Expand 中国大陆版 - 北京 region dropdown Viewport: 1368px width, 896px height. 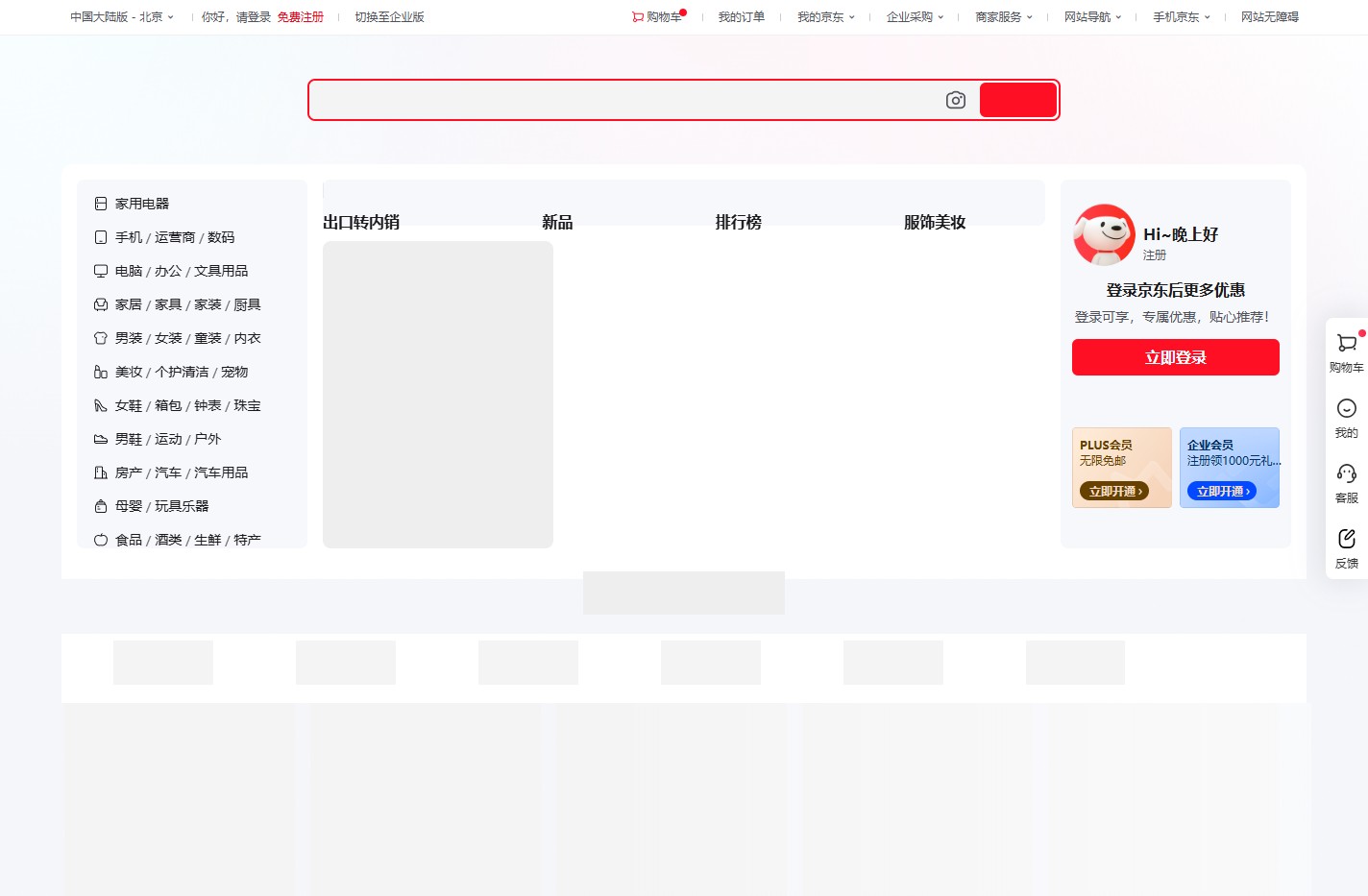(122, 16)
